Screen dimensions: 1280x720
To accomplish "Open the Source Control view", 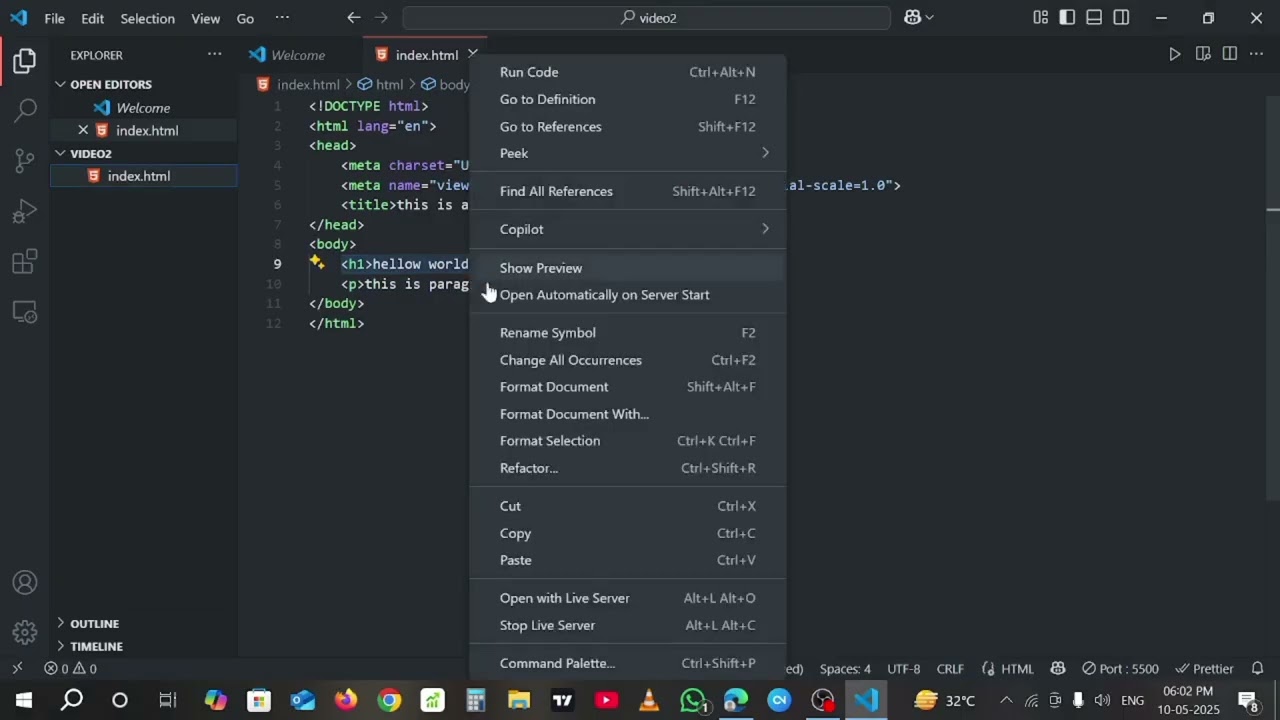I will click(25, 160).
